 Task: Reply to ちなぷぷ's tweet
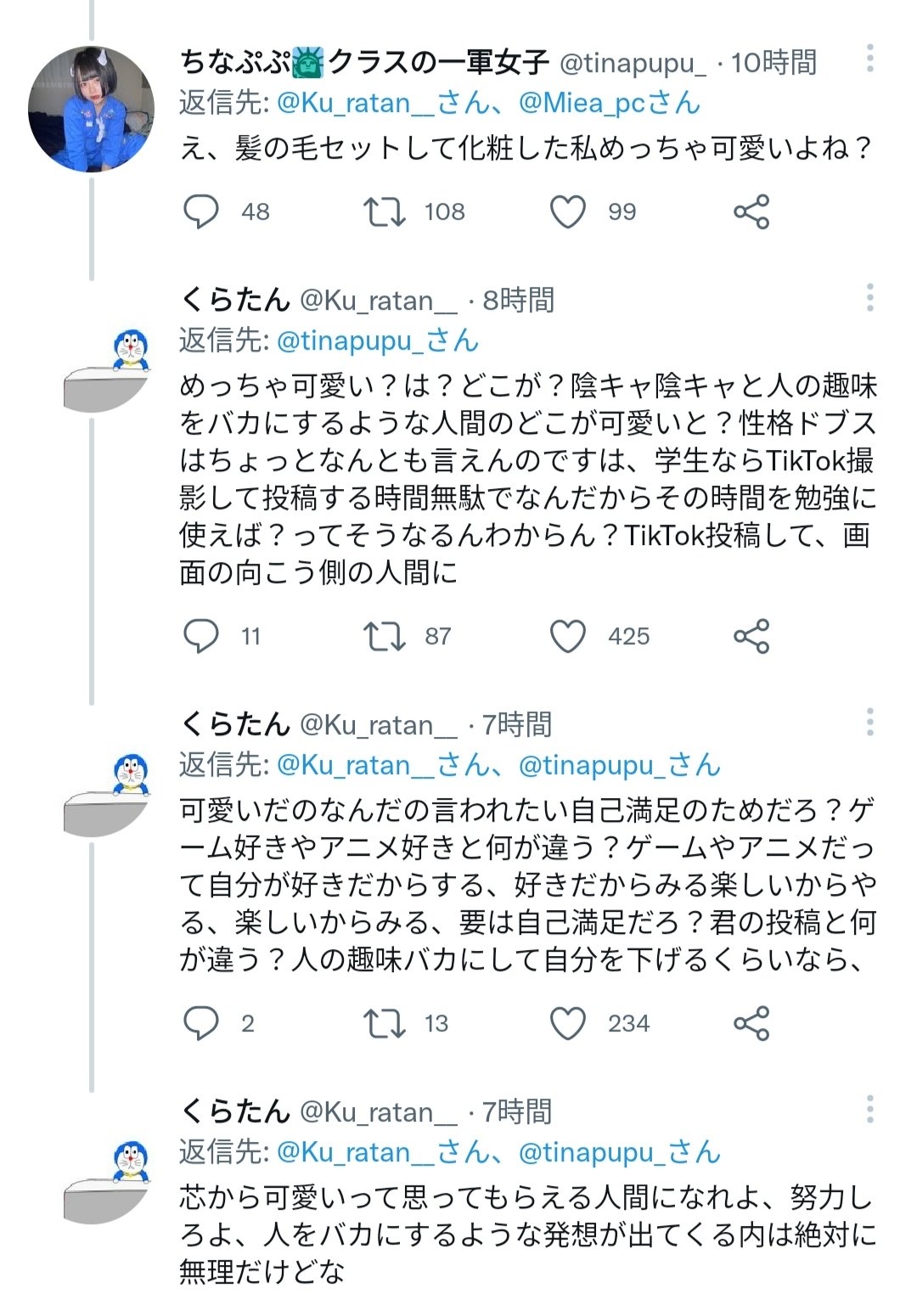click(201, 212)
